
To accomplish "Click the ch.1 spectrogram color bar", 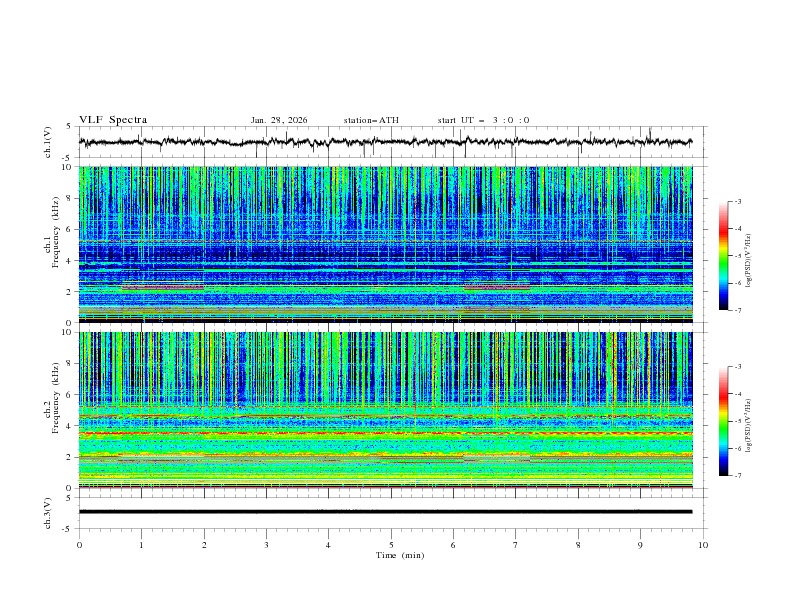I will (x=723, y=255).
